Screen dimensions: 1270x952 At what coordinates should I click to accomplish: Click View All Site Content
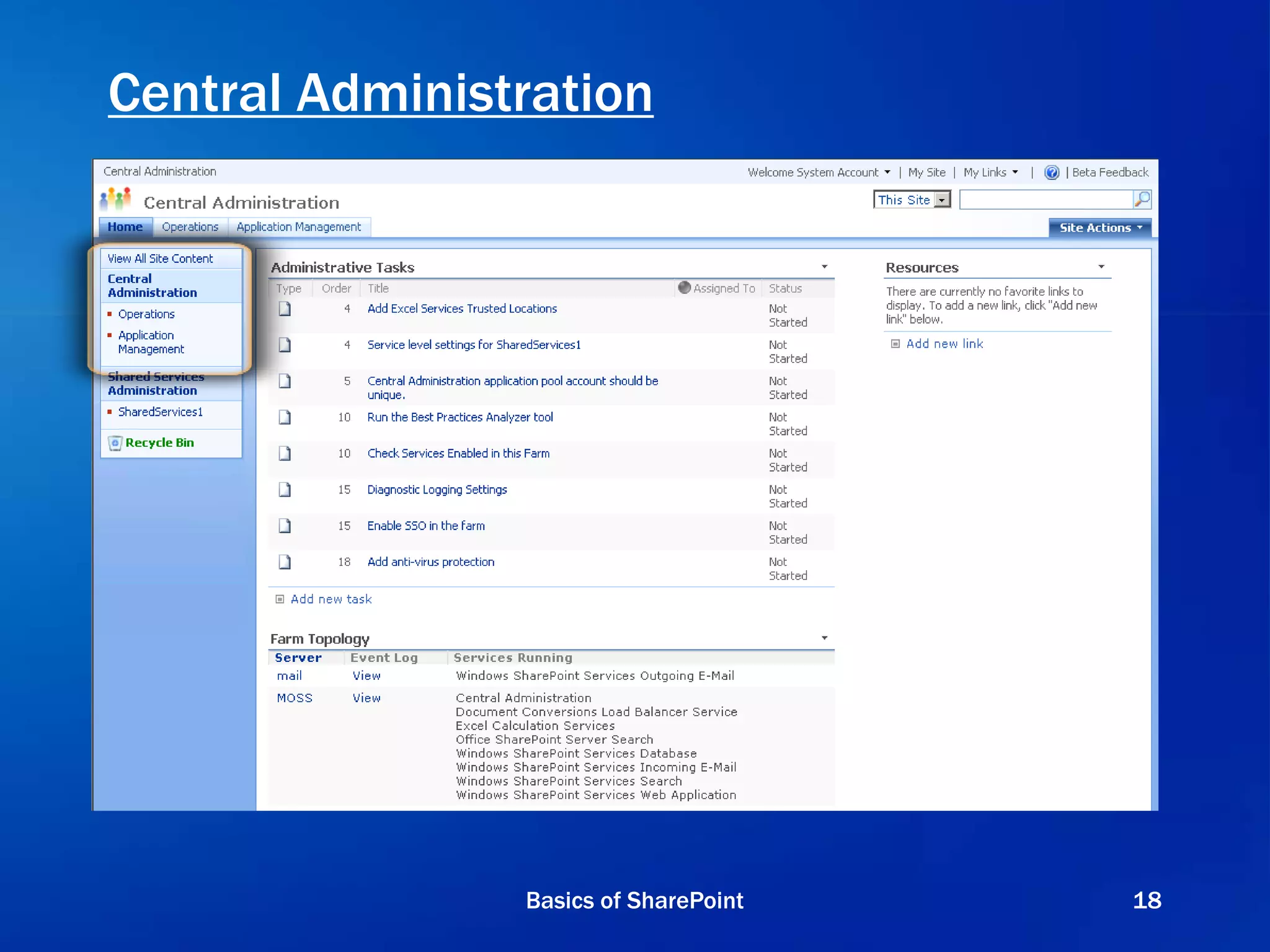pos(160,258)
